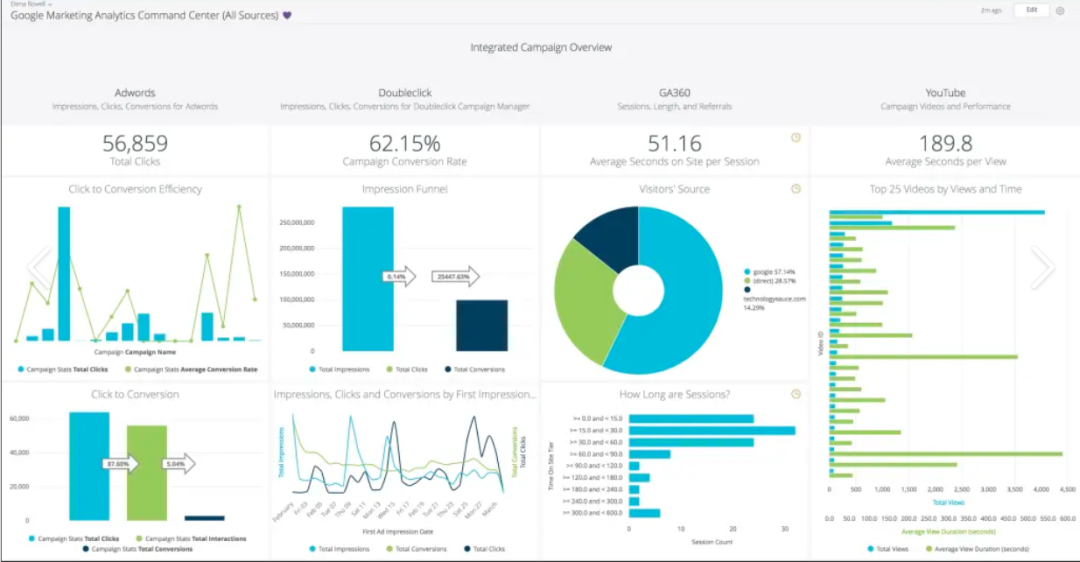The width and height of the screenshot is (1080, 562).
Task: Toggle google 57.14% legend entry in pie chart
Action: 770,272
